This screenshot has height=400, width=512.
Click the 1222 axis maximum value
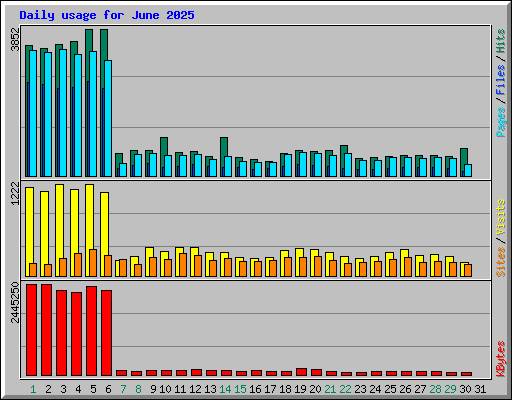tap(15, 193)
